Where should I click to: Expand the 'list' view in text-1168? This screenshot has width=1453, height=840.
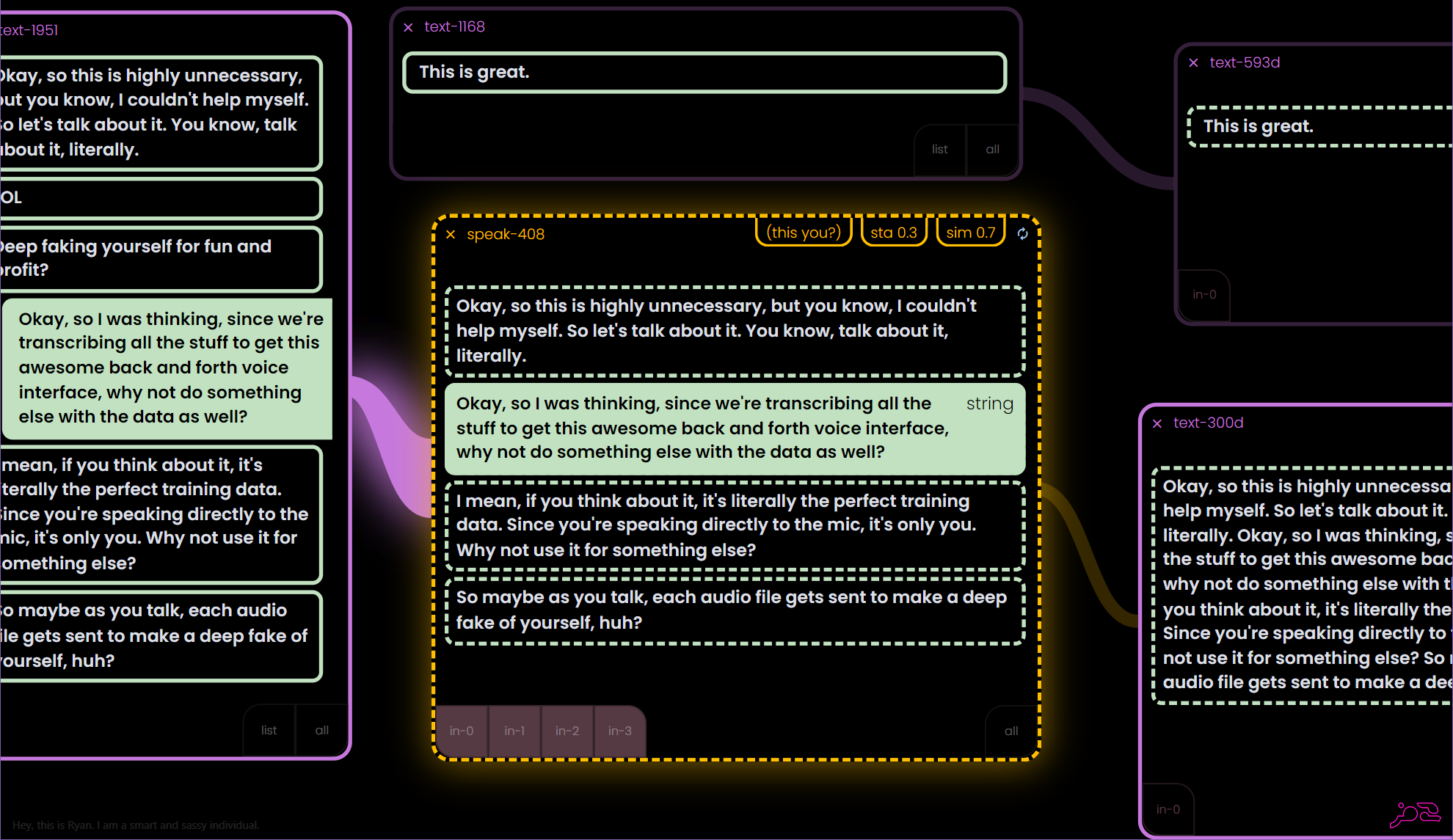(x=940, y=148)
